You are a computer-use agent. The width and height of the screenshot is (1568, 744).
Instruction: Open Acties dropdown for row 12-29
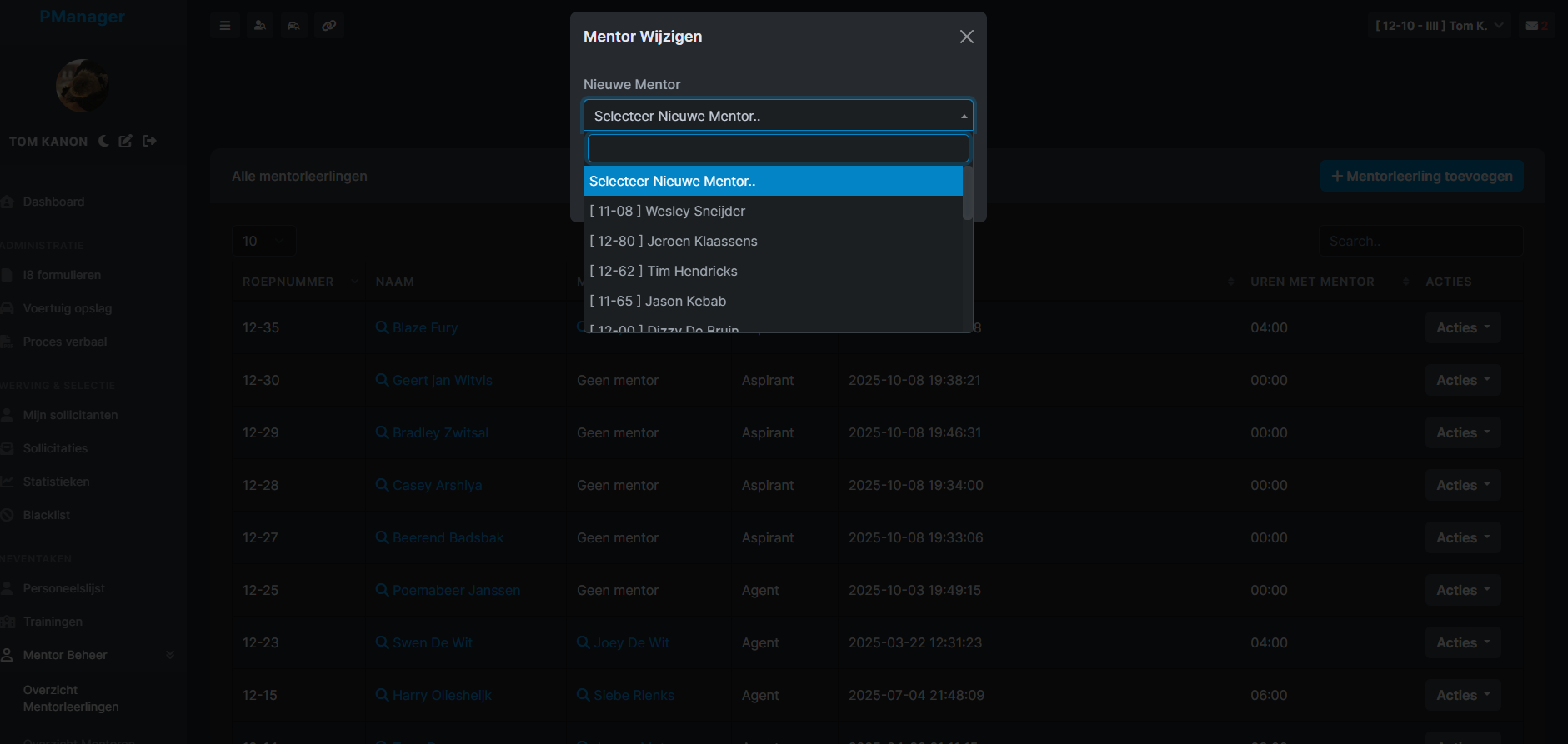[1463, 432]
